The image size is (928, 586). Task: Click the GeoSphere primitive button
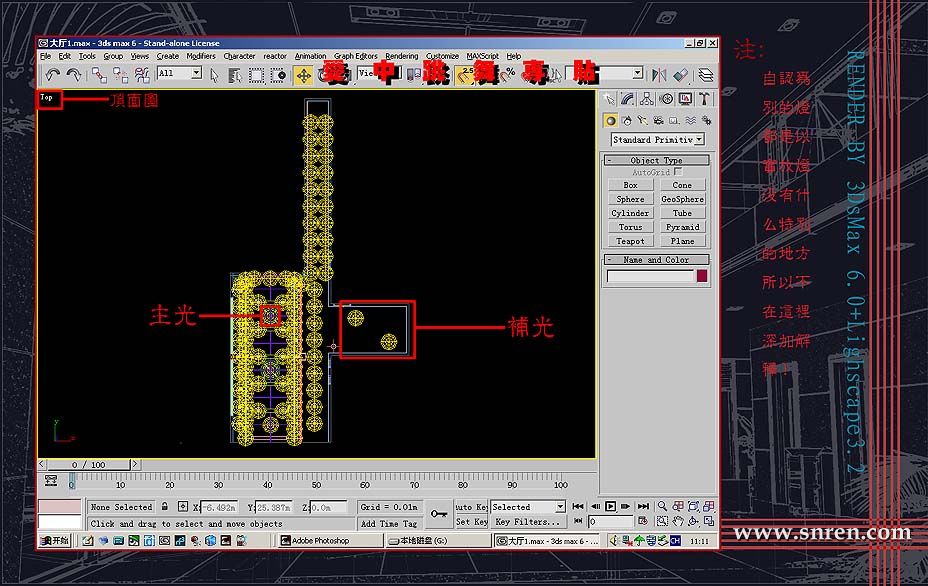click(x=682, y=199)
